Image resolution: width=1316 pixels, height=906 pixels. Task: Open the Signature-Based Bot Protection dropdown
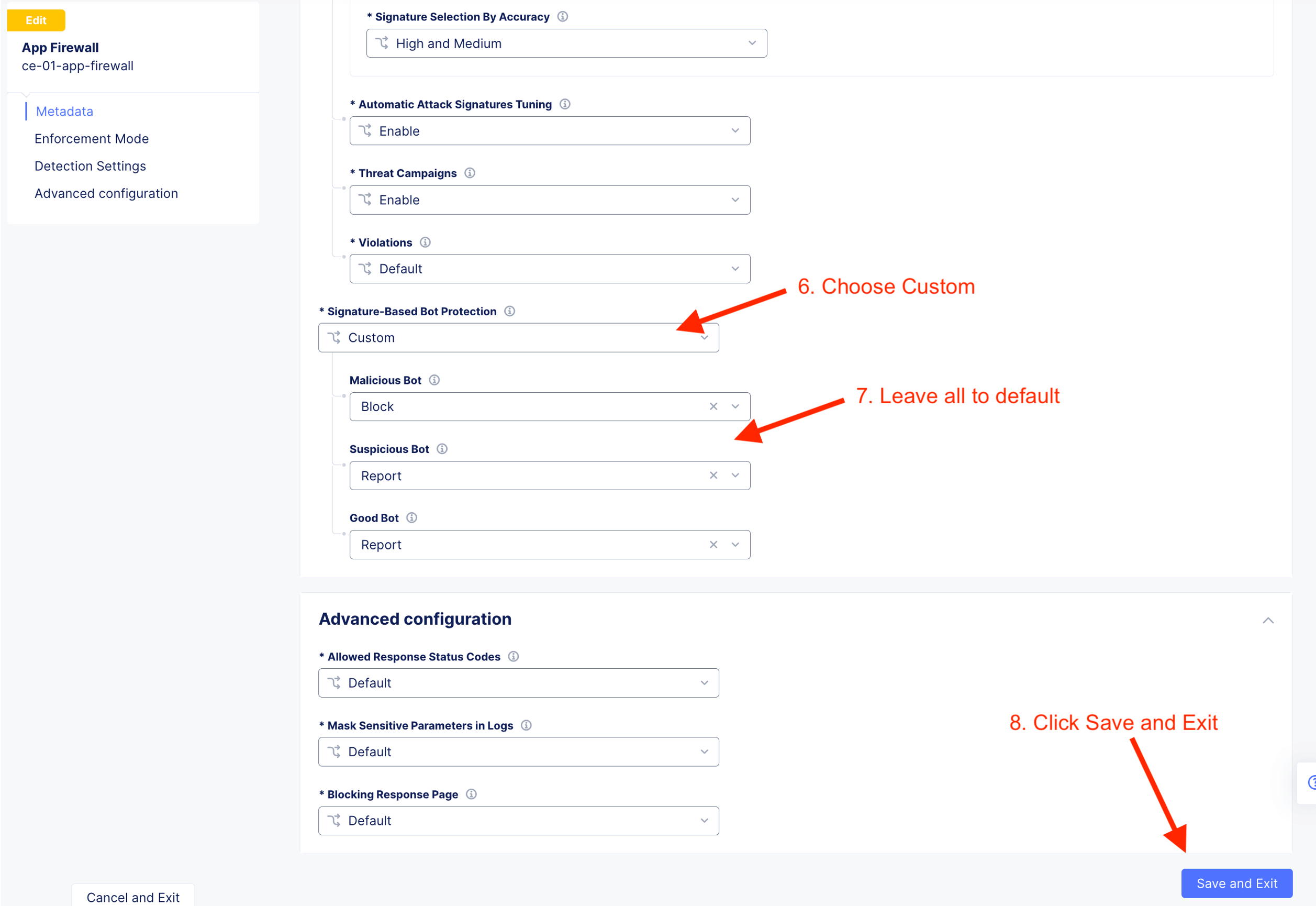pyautogui.click(x=518, y=338)
